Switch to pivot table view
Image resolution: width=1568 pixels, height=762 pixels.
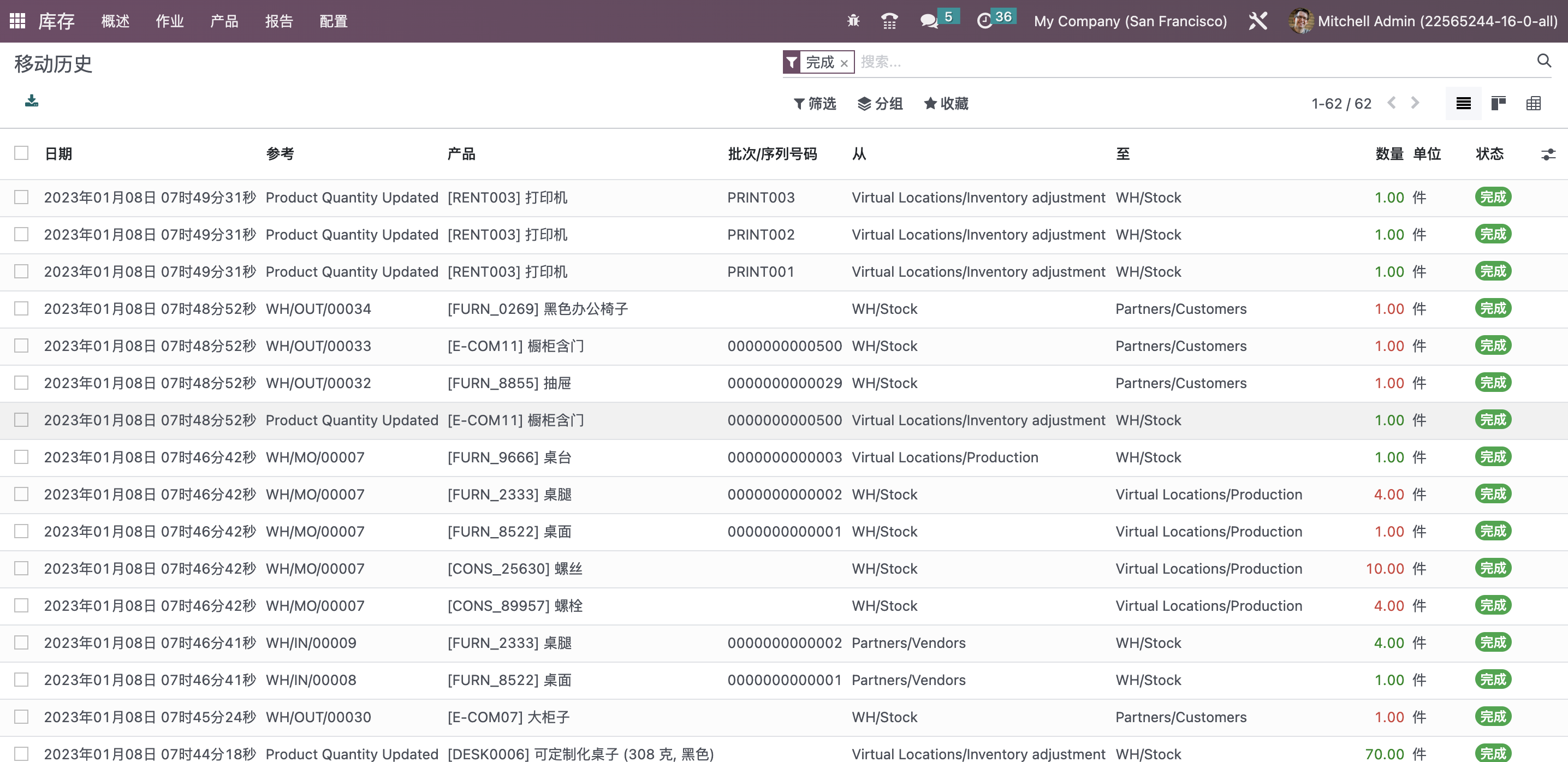pos(1533,104)
